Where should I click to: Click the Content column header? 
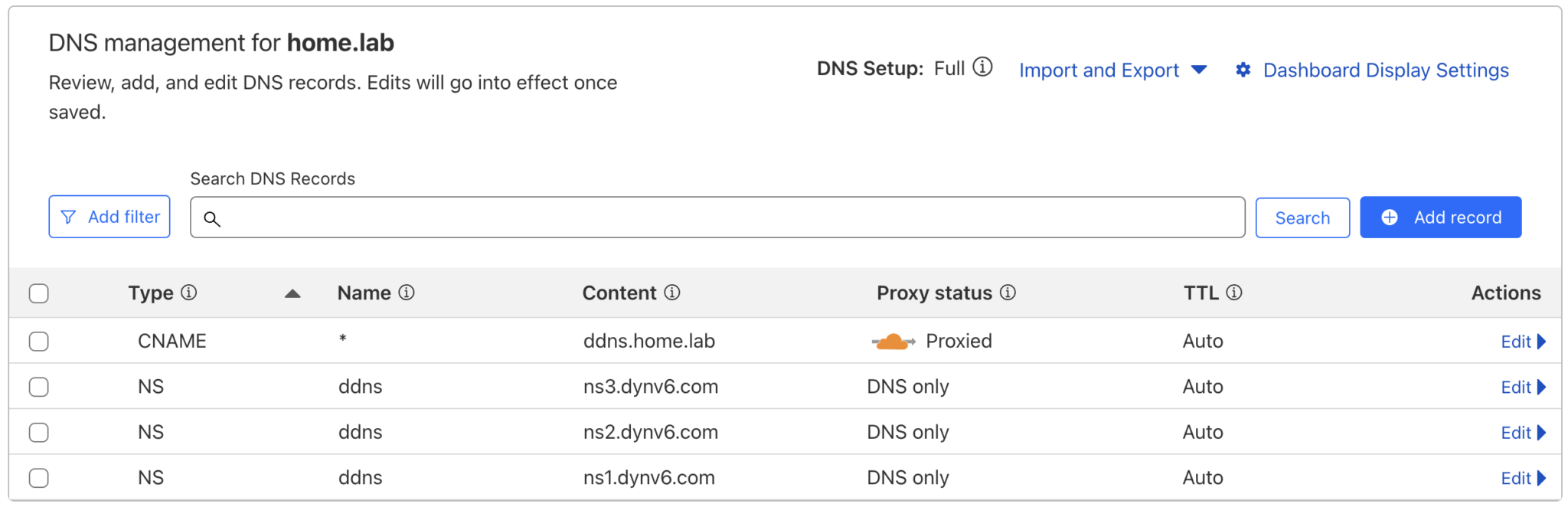620,292
